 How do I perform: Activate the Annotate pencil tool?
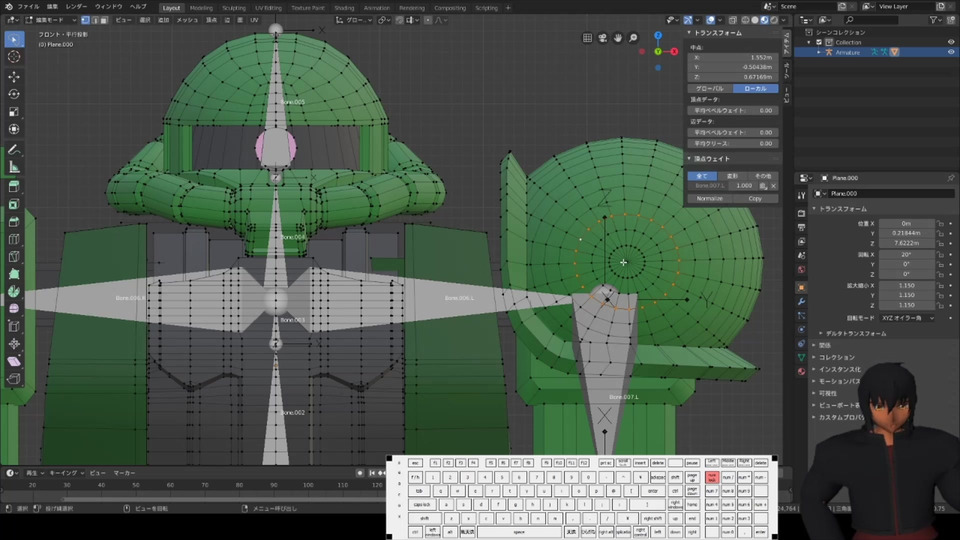click(13, 149)
